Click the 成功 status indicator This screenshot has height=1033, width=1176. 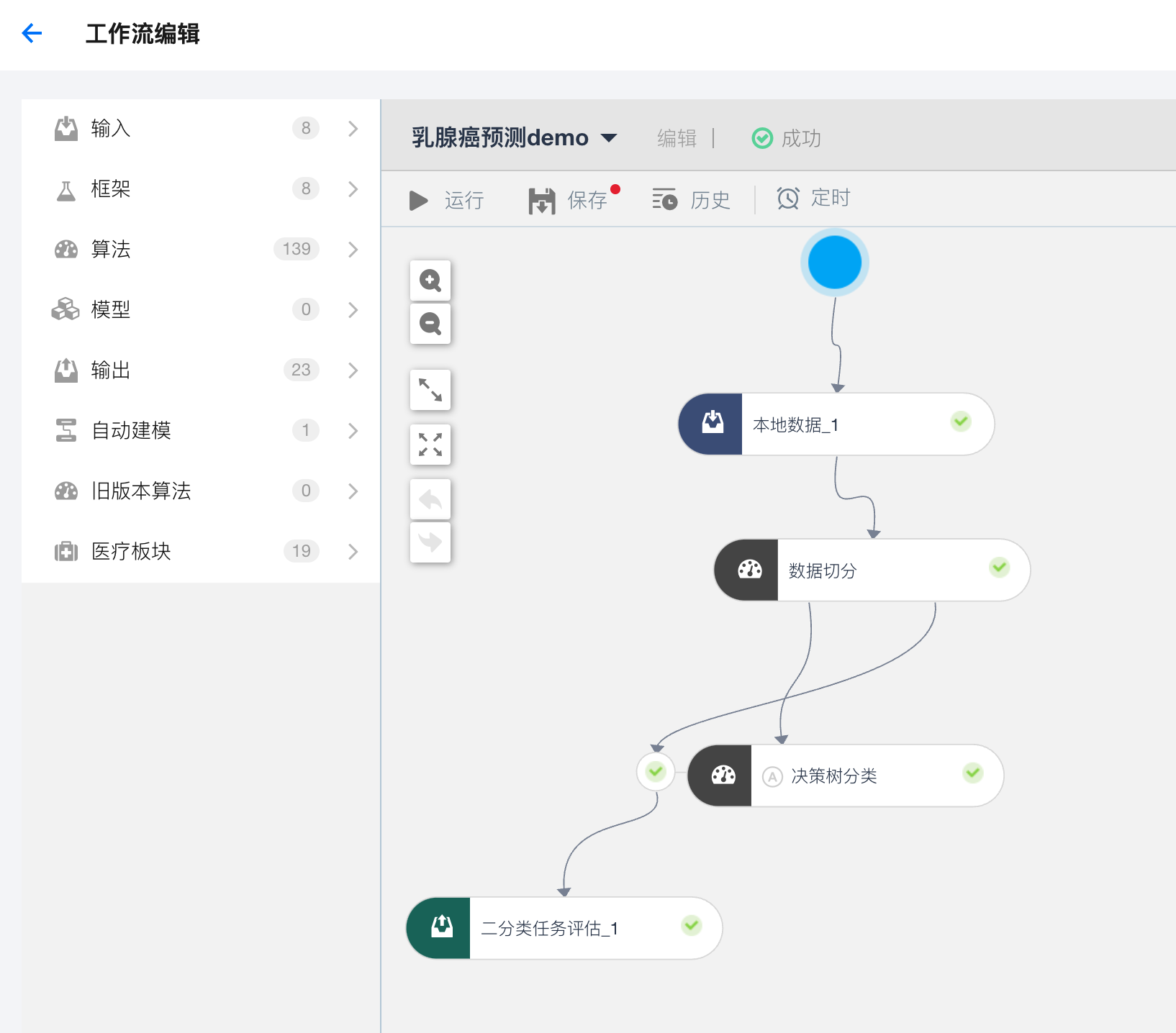pyautogui.click(x=786, y=138)
